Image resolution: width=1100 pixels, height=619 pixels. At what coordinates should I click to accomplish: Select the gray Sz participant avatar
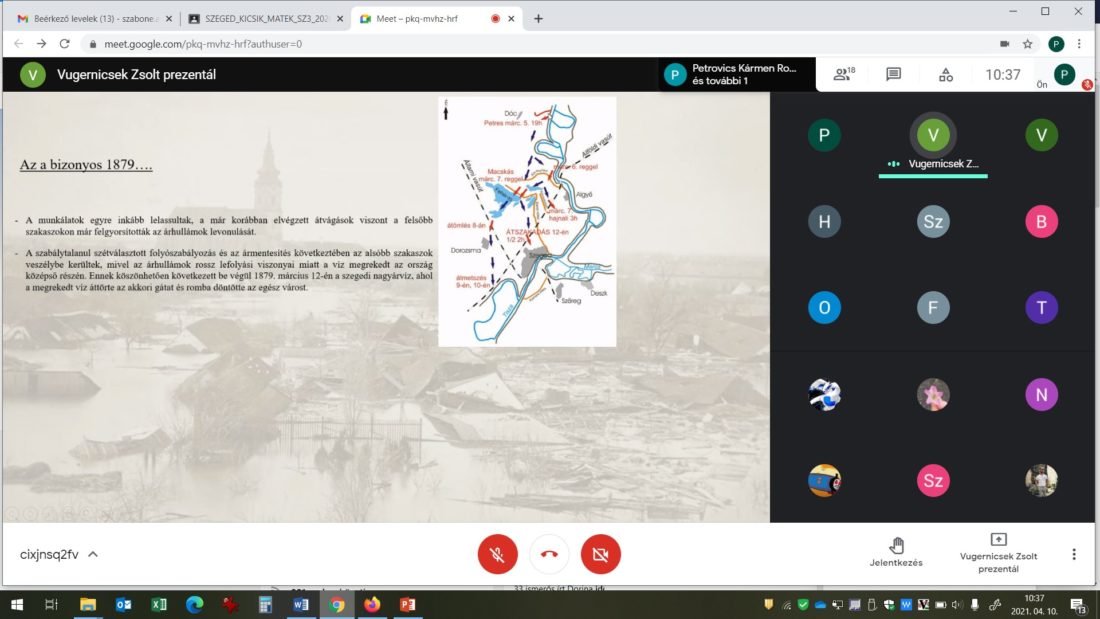pyautogui.click(x=933, y=222)
